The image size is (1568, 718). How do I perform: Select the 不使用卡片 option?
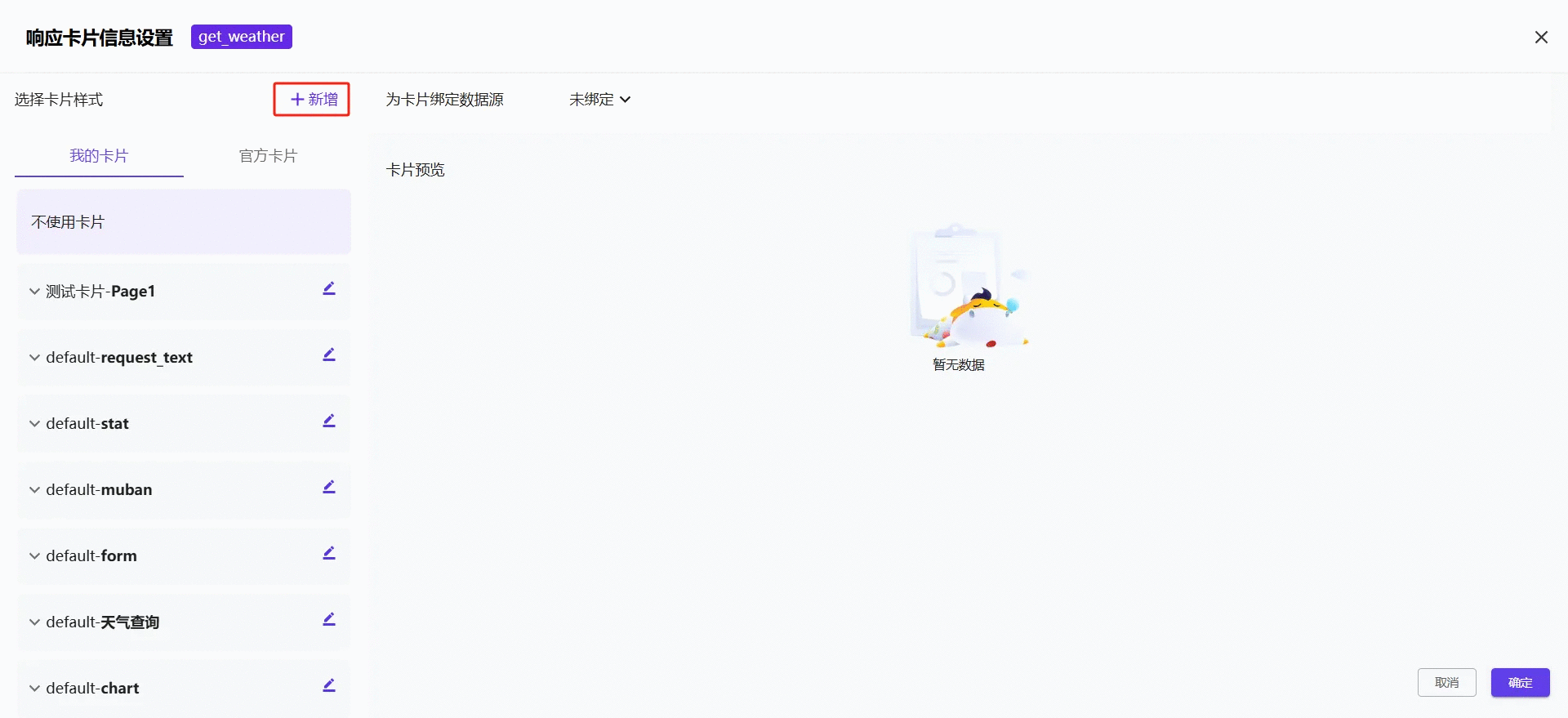coord(184,222)
